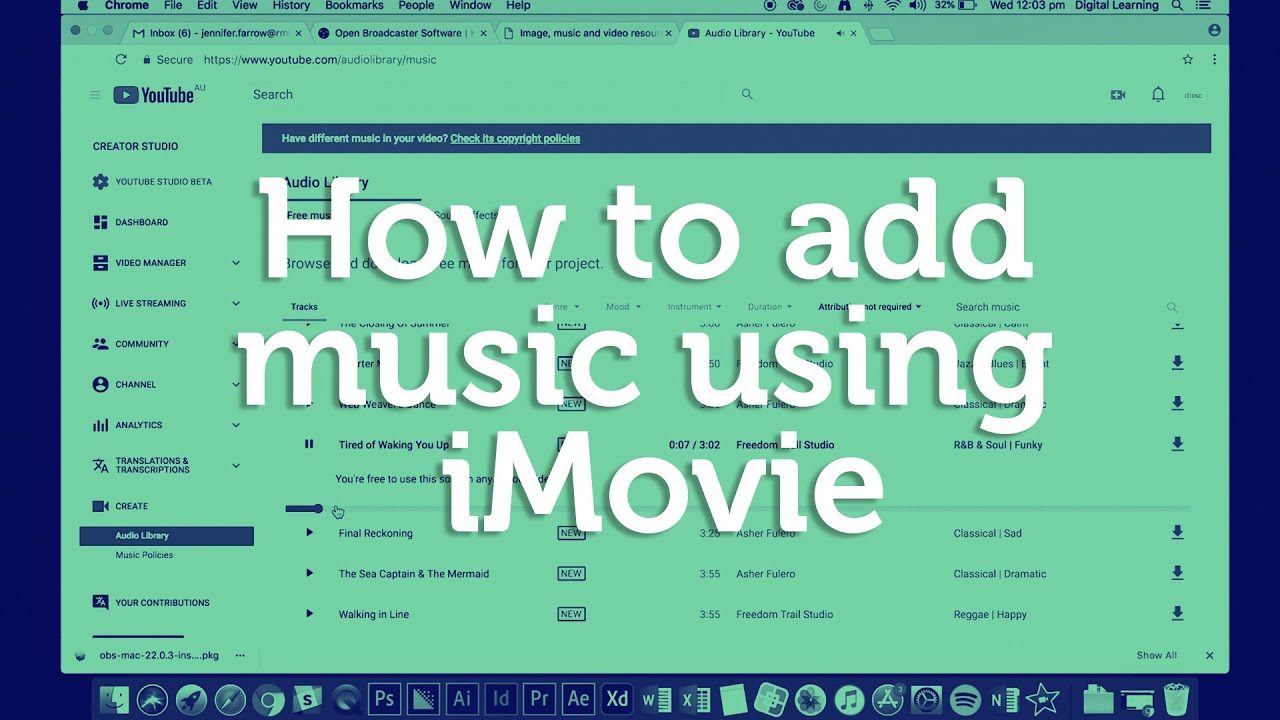
Task: Open the YouTube account avatar menu
Action: (x=1193, y=95)
